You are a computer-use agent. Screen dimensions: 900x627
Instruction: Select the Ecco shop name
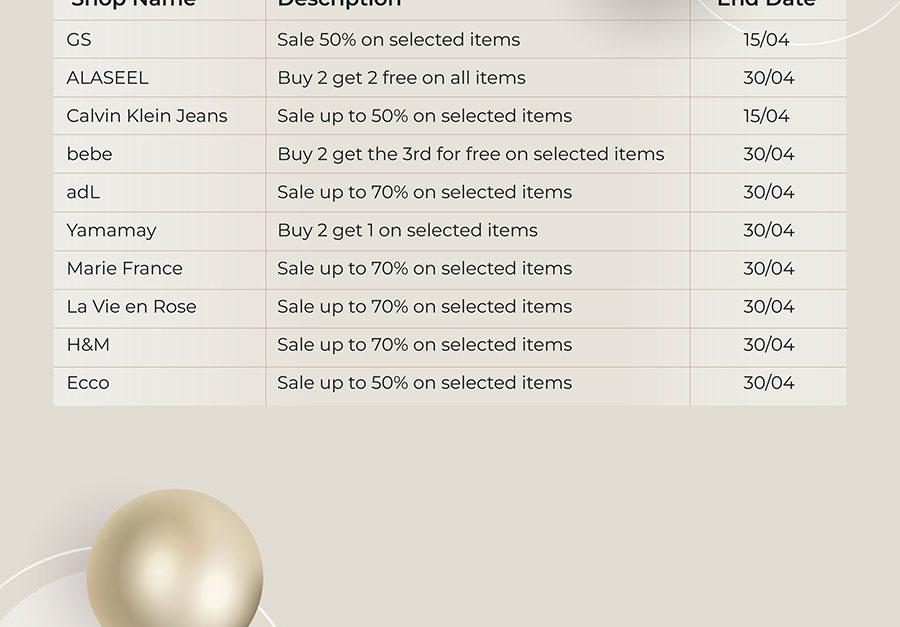[x=88, y=383]
